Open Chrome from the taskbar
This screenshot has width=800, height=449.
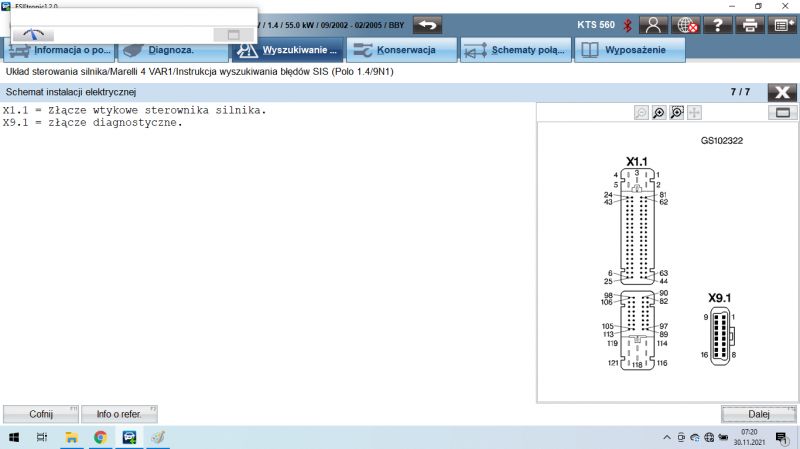101,437
